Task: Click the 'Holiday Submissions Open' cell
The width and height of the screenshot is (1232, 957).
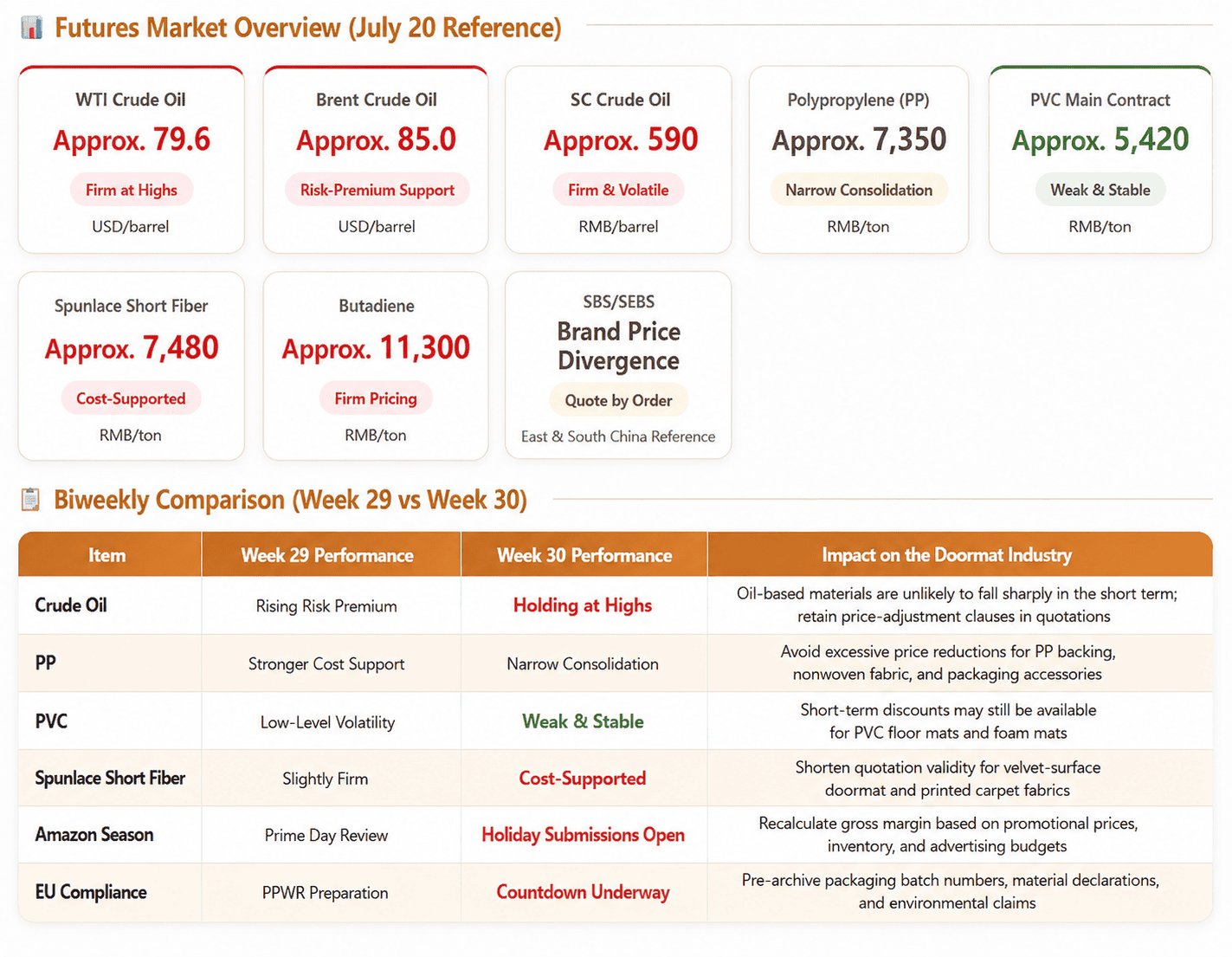Action: tap(584, 835)
